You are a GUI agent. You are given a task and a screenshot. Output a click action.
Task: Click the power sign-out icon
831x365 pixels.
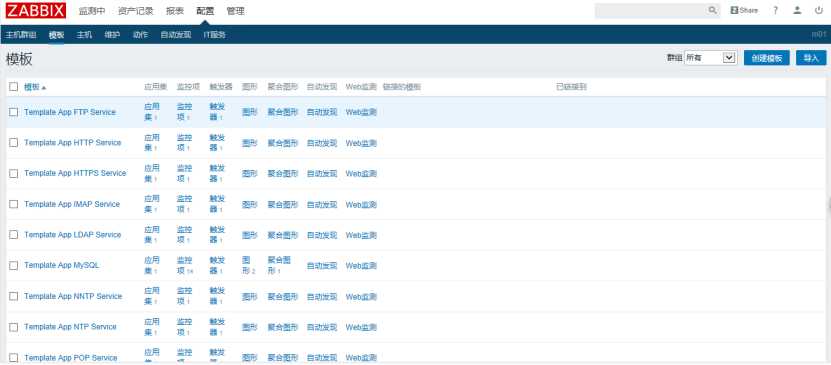pos(819,10)
